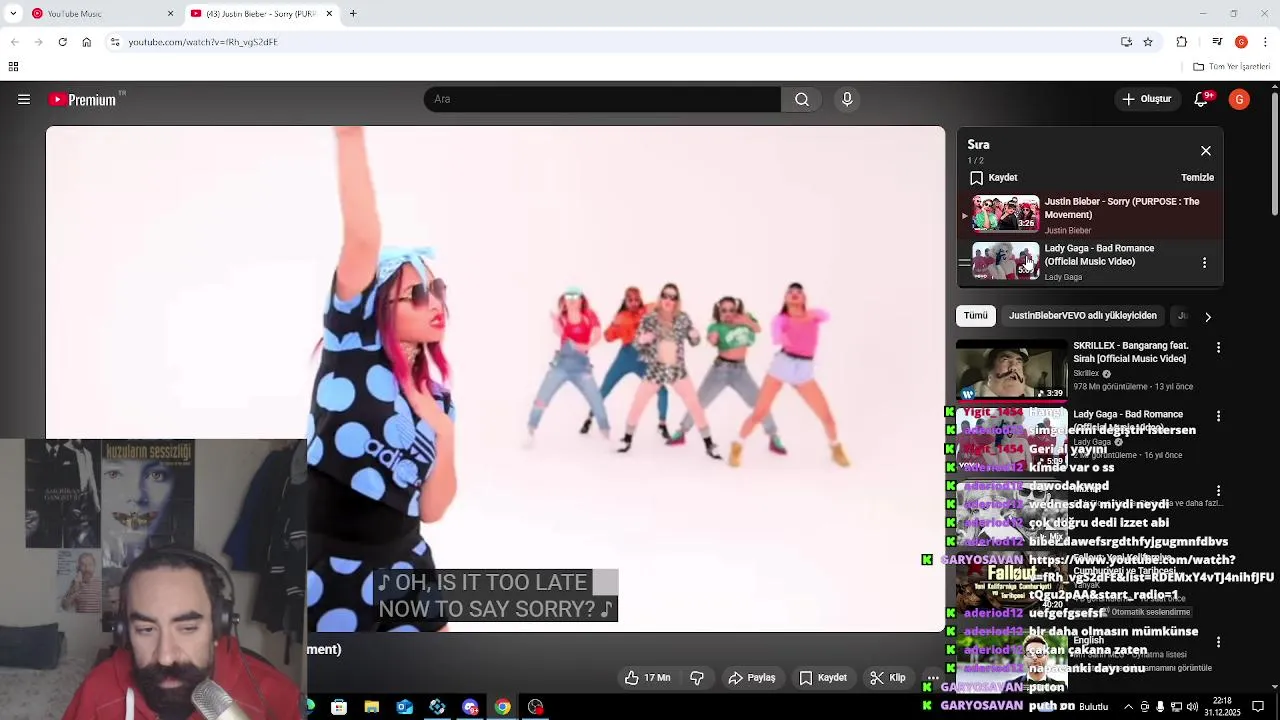
Task: Switch to the YouTube Music tab
Action: (103, 13)
